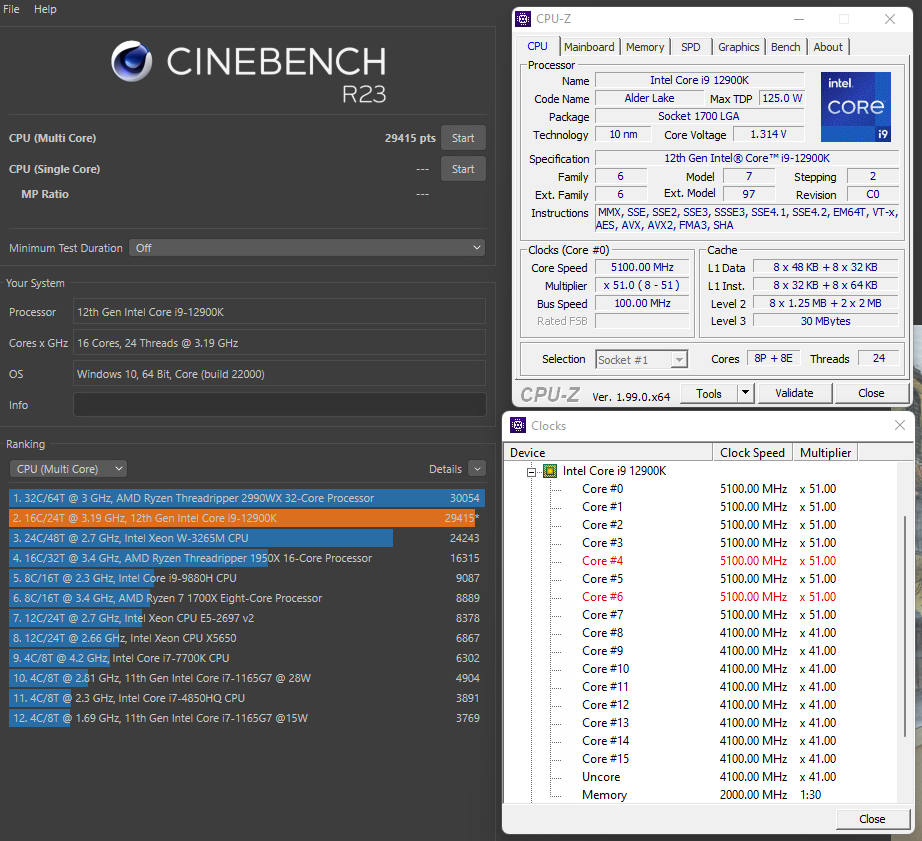Click Close button in CPU-Z main window
Viewport: 922px width, 841px height.
(871, 393)
